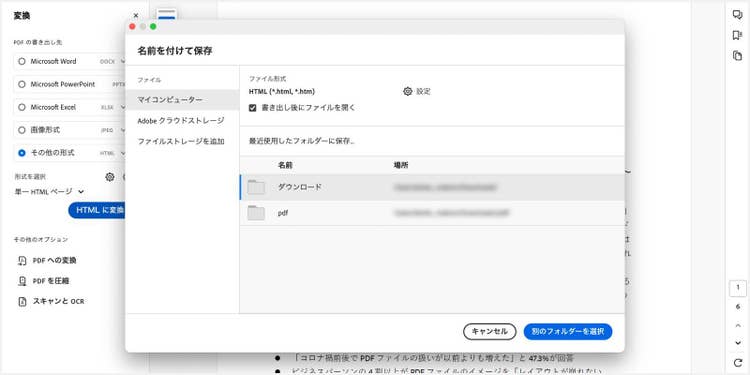Open the comments panel icon
The width and height of the screenshot is (750, 375).
(737, 15)
